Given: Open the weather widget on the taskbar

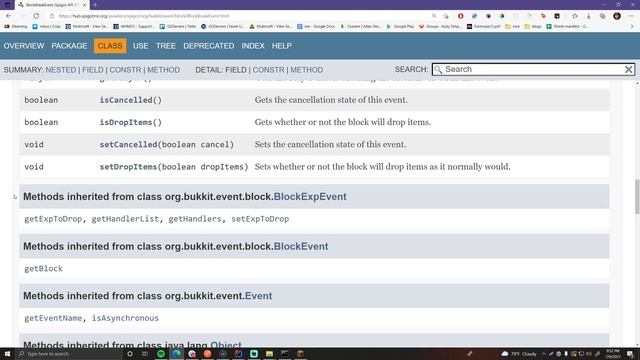Looking at the screenshot, I should (x=519, y=353).
